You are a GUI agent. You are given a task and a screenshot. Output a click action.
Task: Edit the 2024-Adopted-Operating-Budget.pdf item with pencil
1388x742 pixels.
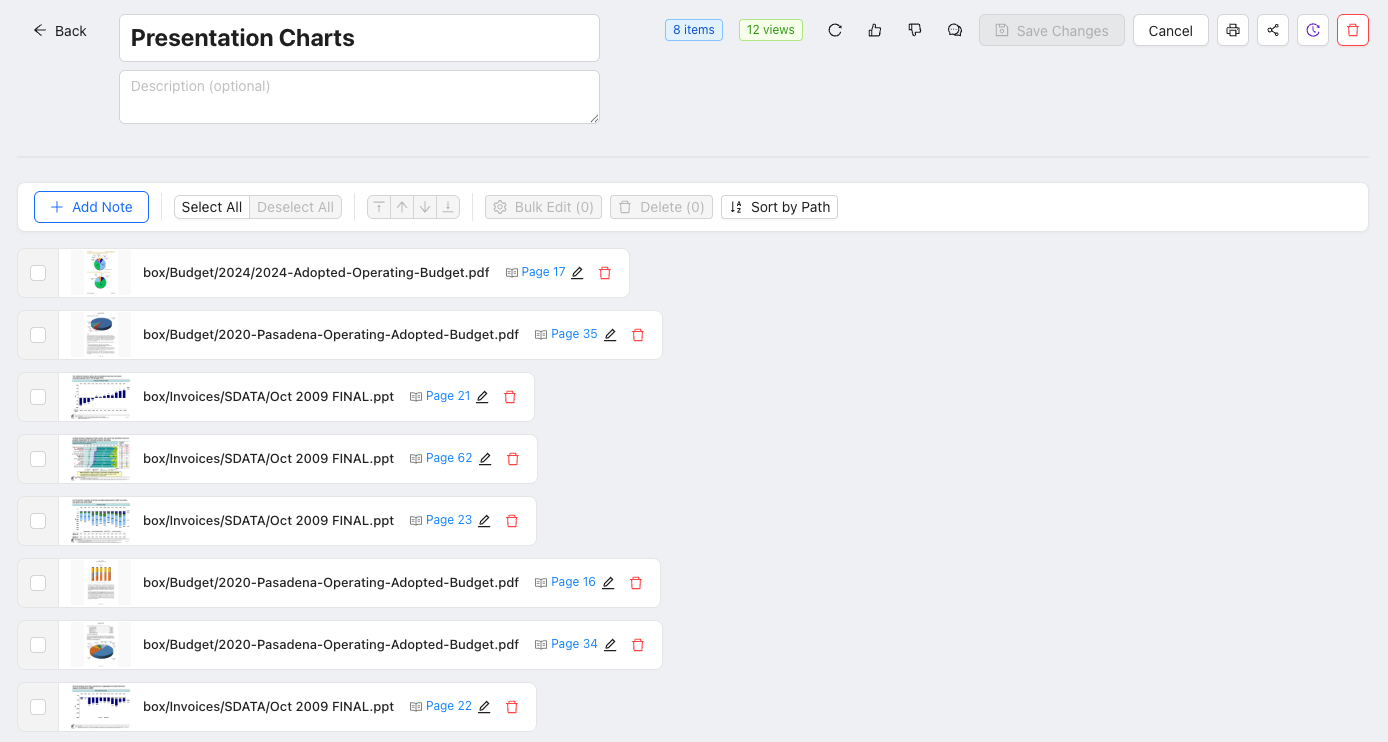click(577, 273)
